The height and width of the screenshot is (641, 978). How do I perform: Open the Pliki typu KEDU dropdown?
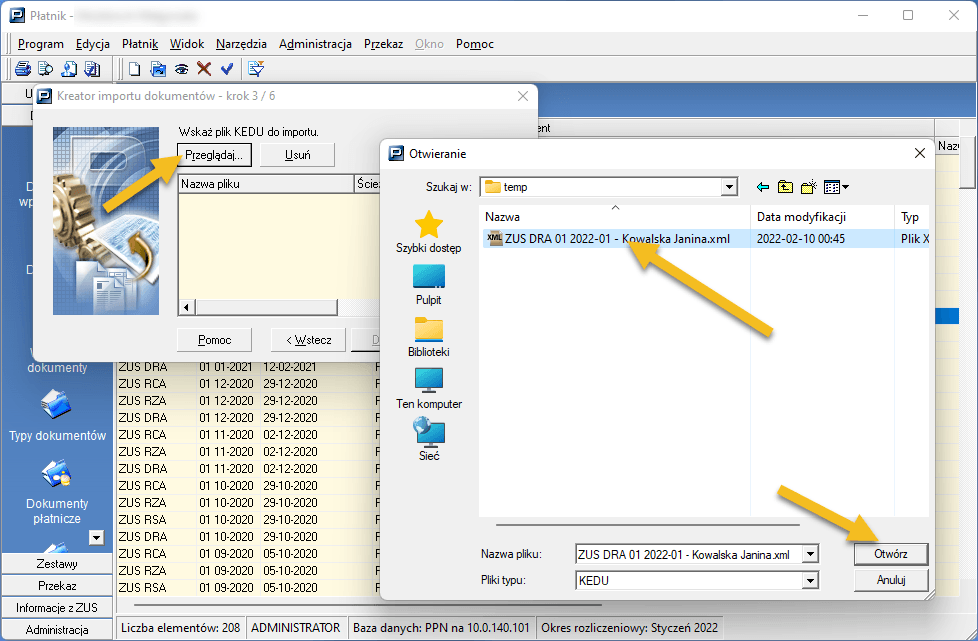coord(810,580)
